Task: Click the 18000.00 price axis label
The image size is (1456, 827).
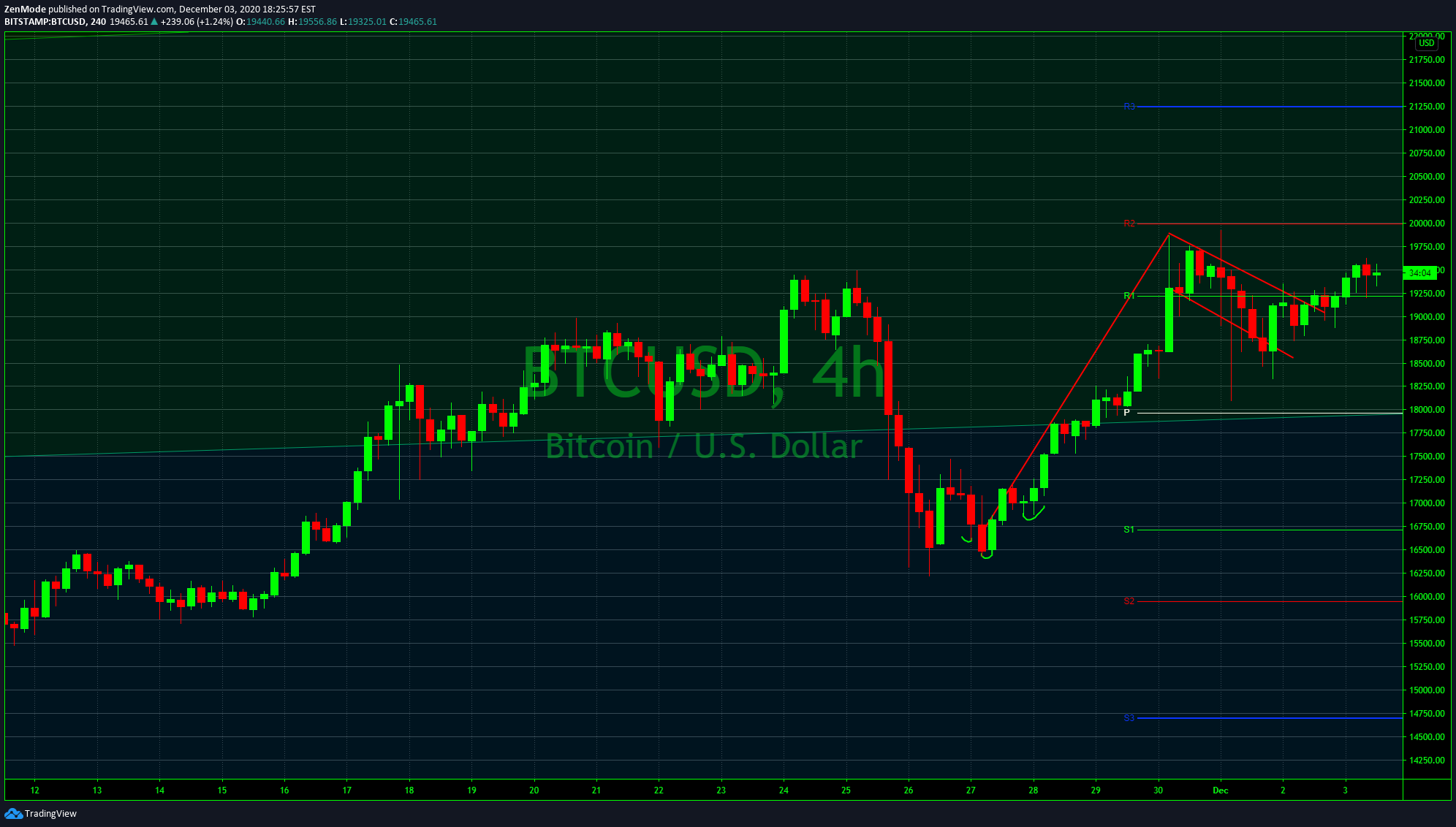Action: point(1427,410)
